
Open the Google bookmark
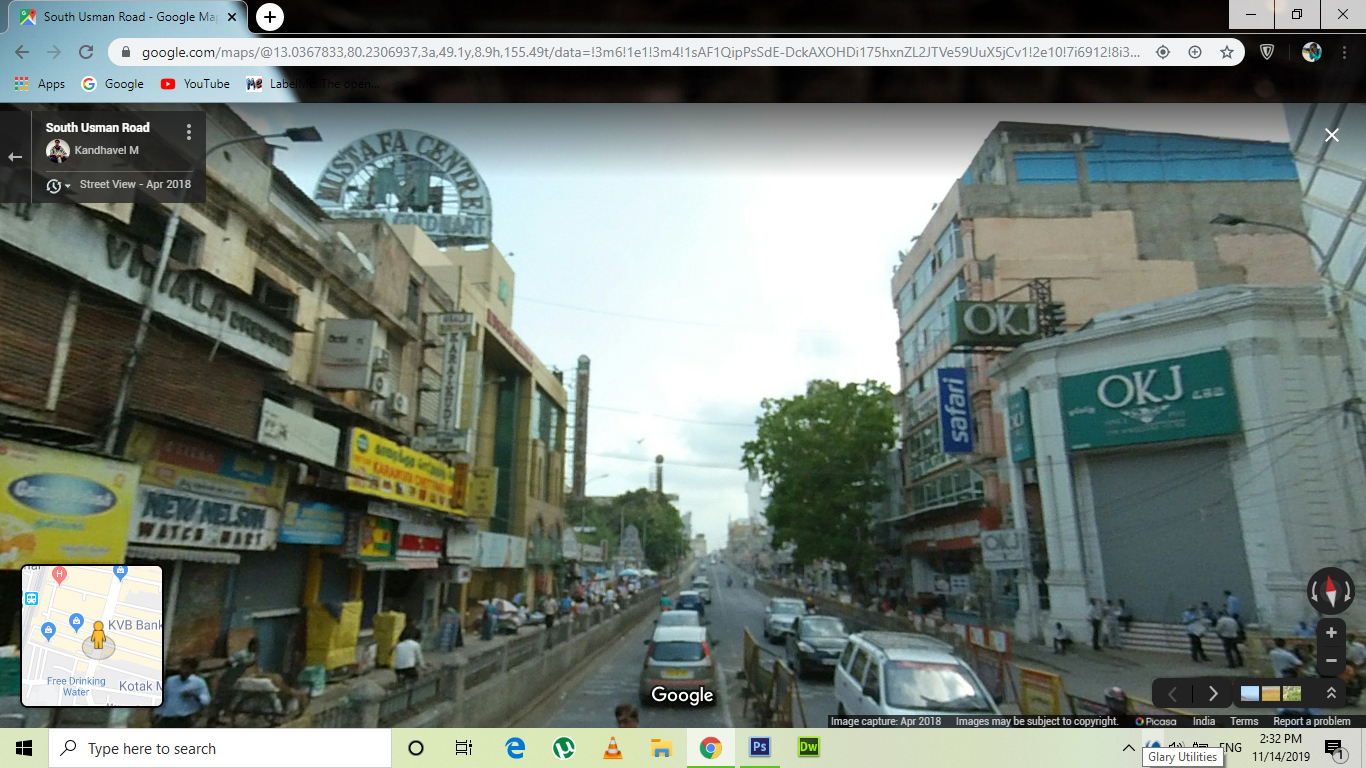(x=113, y=84)
